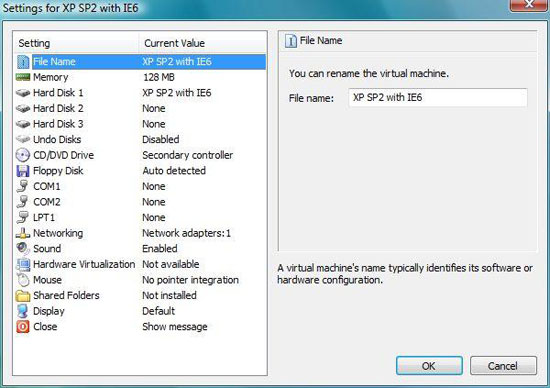550x388 pixels.
Task: Click the Not available value
Action: pyautogui.click(x=171, y=264)
